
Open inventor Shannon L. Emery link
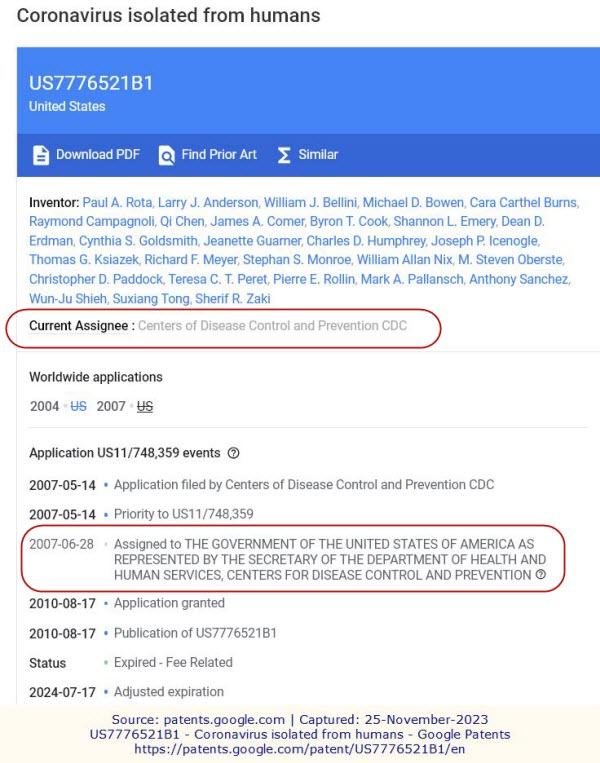[x=444, y=221]
